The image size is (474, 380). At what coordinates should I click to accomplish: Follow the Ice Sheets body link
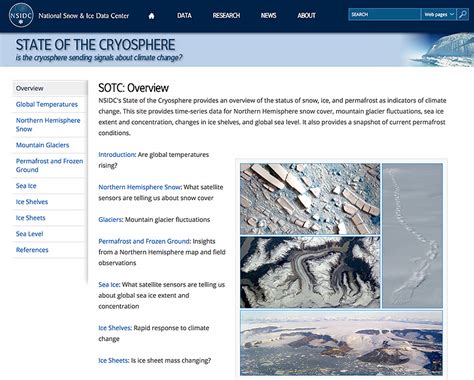coord(113,360)
